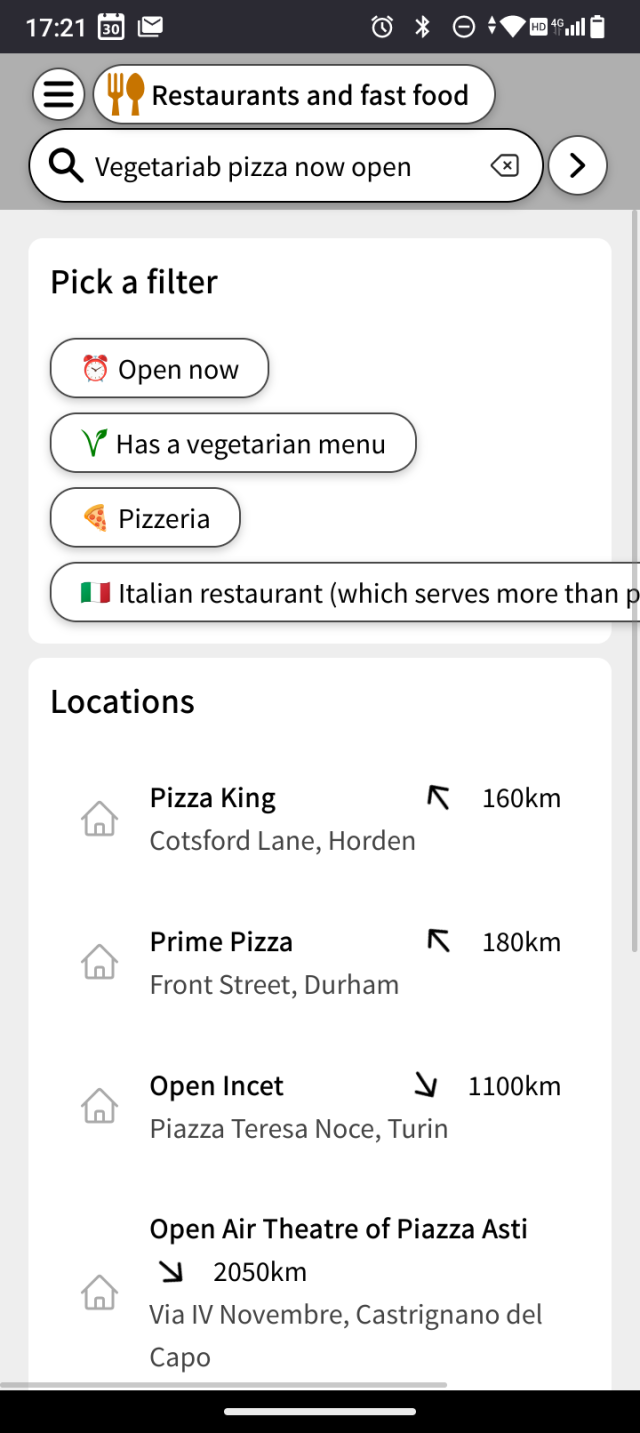
Task: Open the Pizza King location result
Action: (x=283, y=818)
